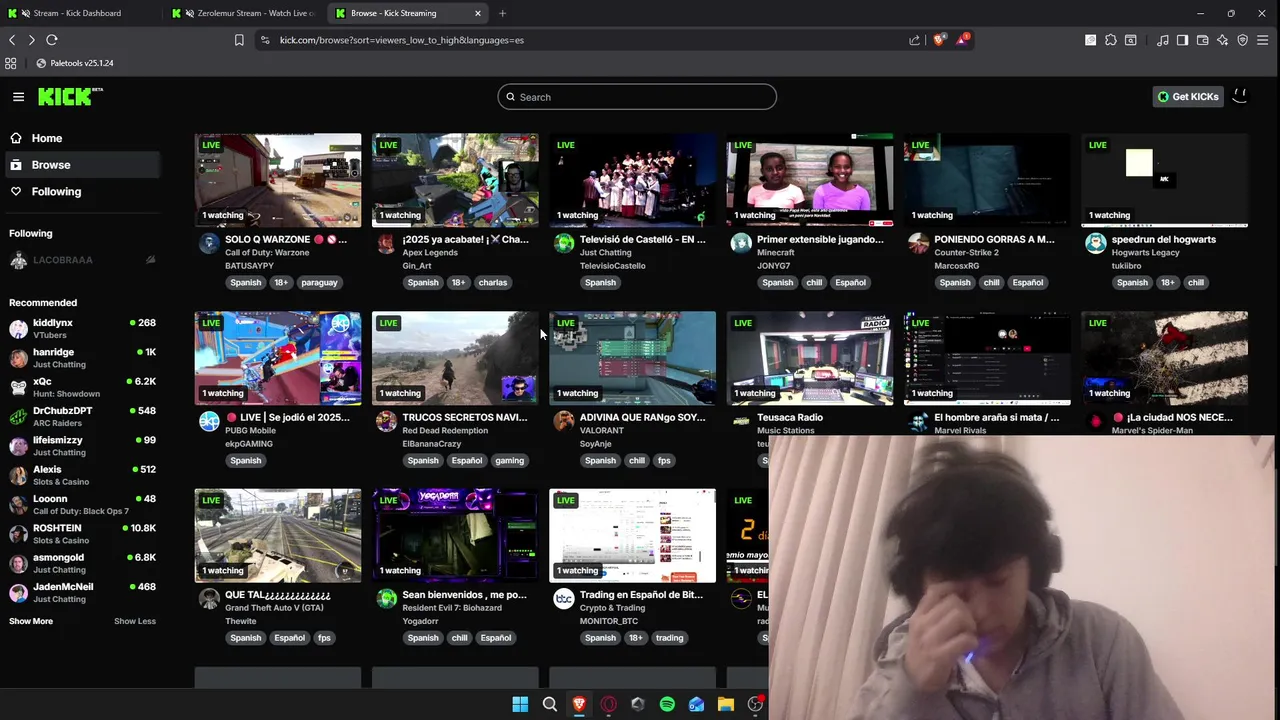Open the extensions puzzle icon
1280x720 pixels.
click(x=1111, y=40)
